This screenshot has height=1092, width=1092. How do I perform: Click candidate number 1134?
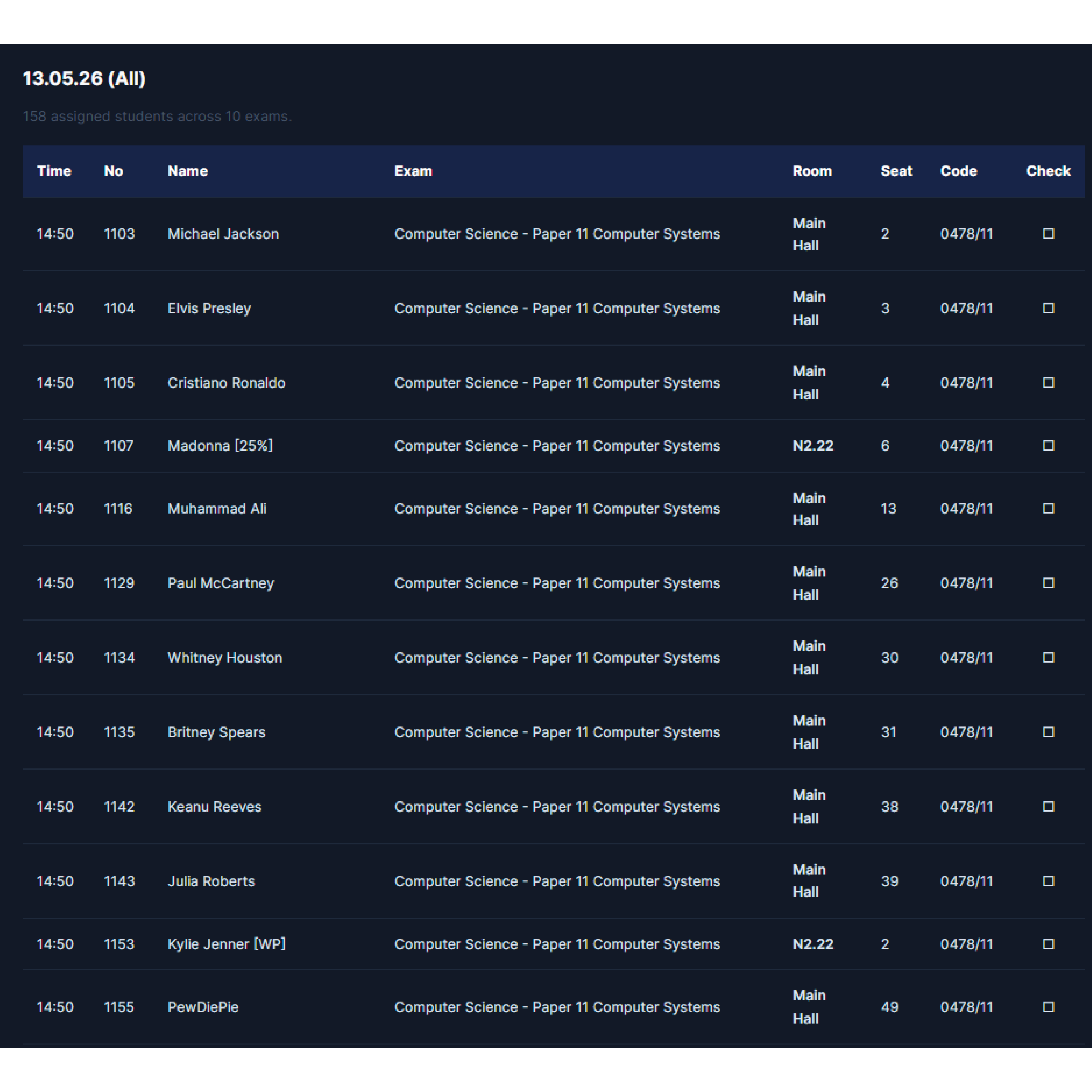coord(119,657)
